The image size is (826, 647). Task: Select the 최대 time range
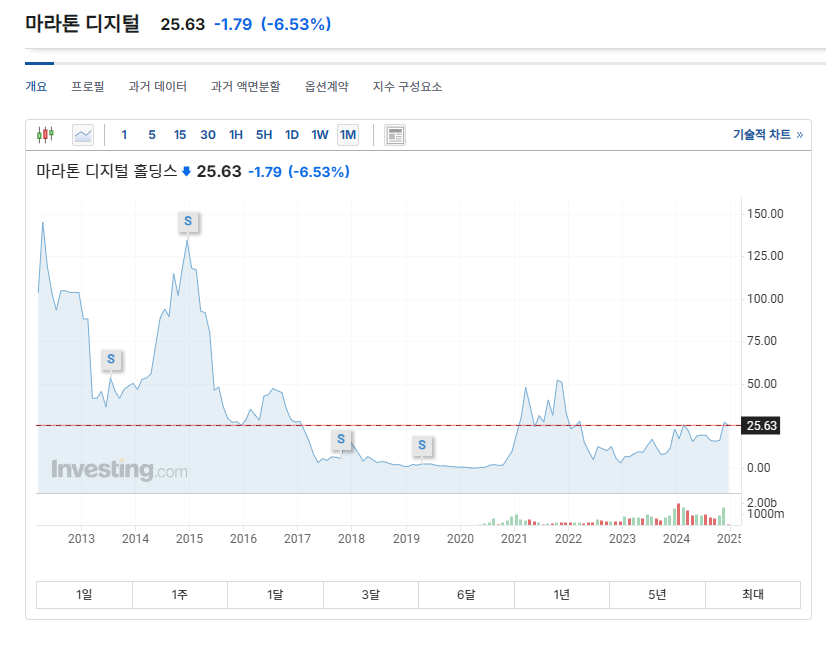tap(753, 595)
